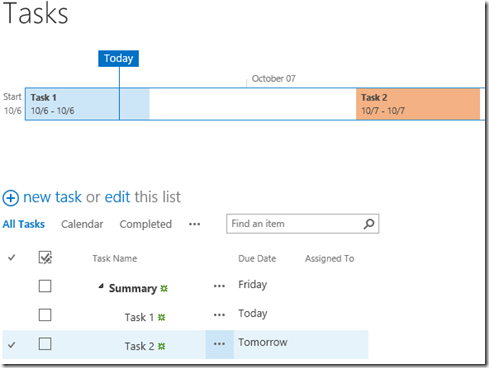489x368 pixels.
Task: Toggle the Task 1 row checkbox
Action: (x=45, y=315)
